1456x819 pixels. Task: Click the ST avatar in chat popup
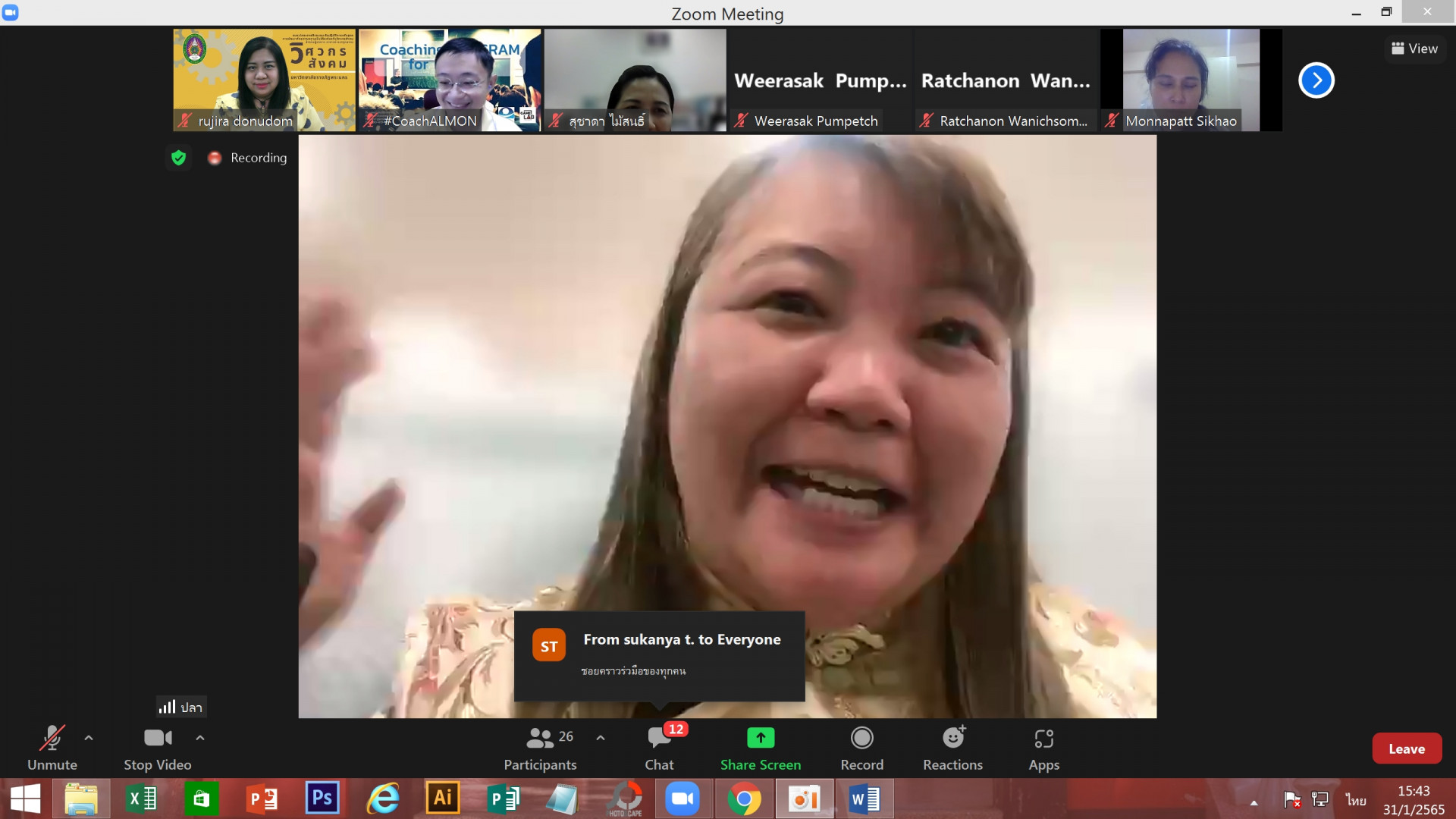pyautogui.click(x=549, y=645)
